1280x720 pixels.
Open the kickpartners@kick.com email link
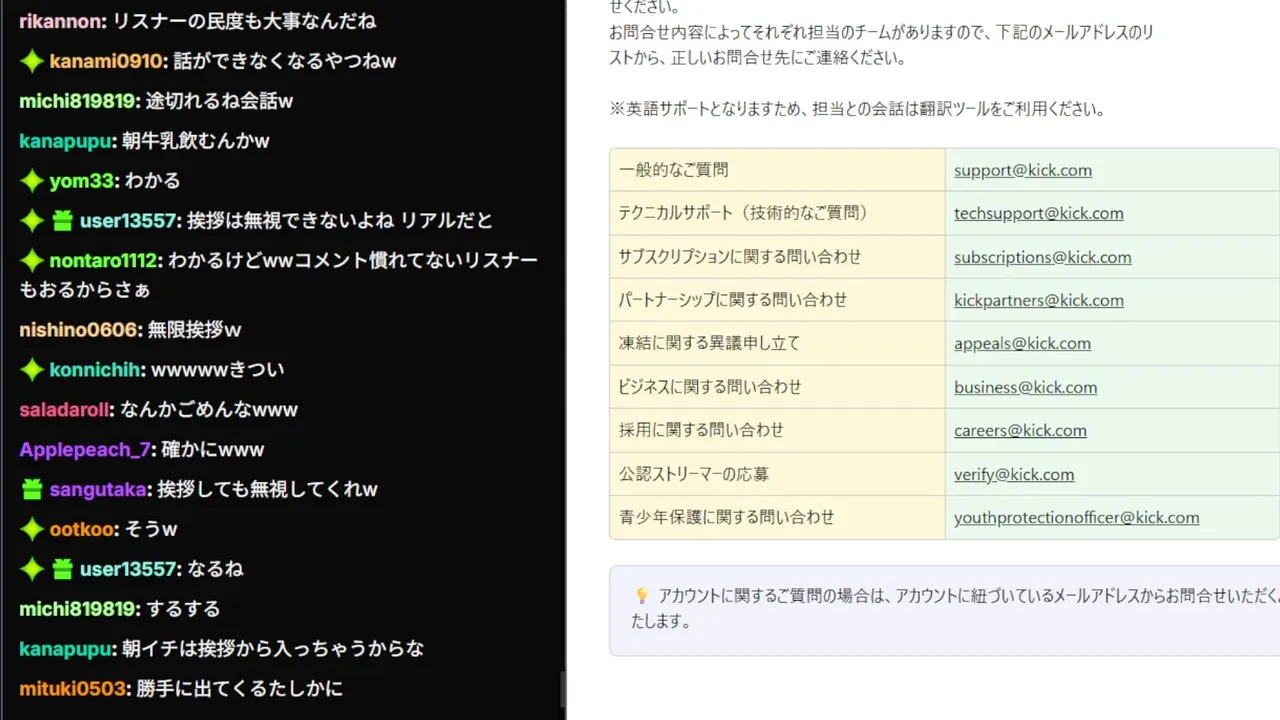[1038, 300]
